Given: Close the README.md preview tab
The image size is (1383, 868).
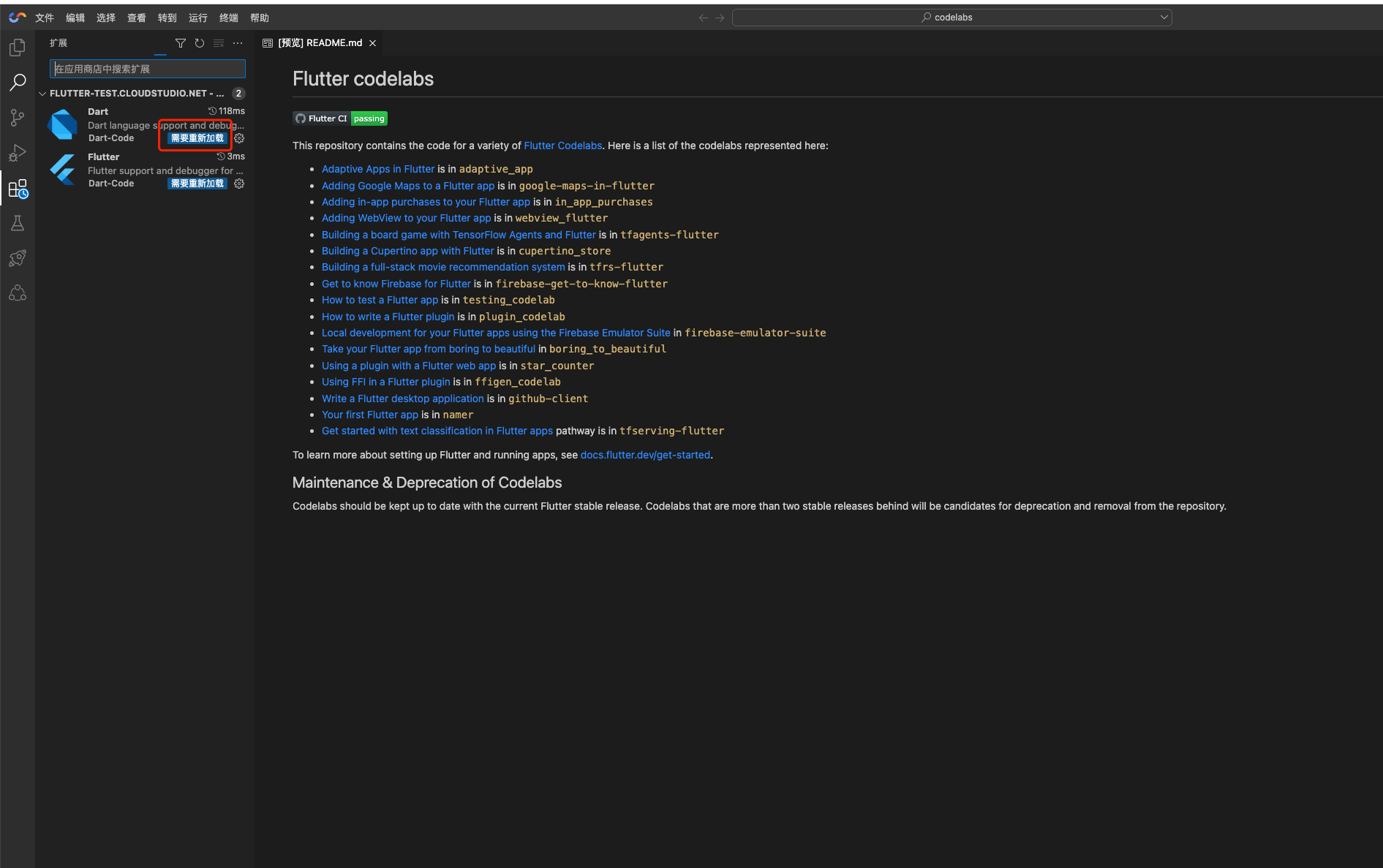Looking at the screenshot, I should (x=373, y=43).
